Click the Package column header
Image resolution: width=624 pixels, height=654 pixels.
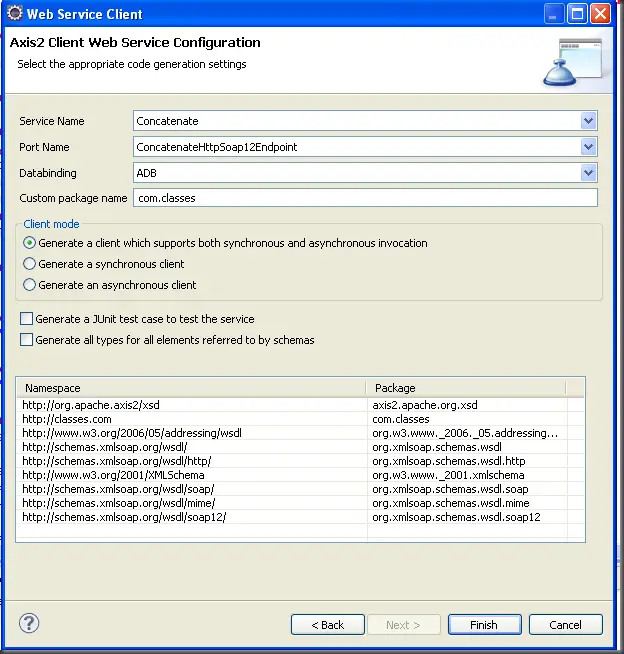[466, 388]
